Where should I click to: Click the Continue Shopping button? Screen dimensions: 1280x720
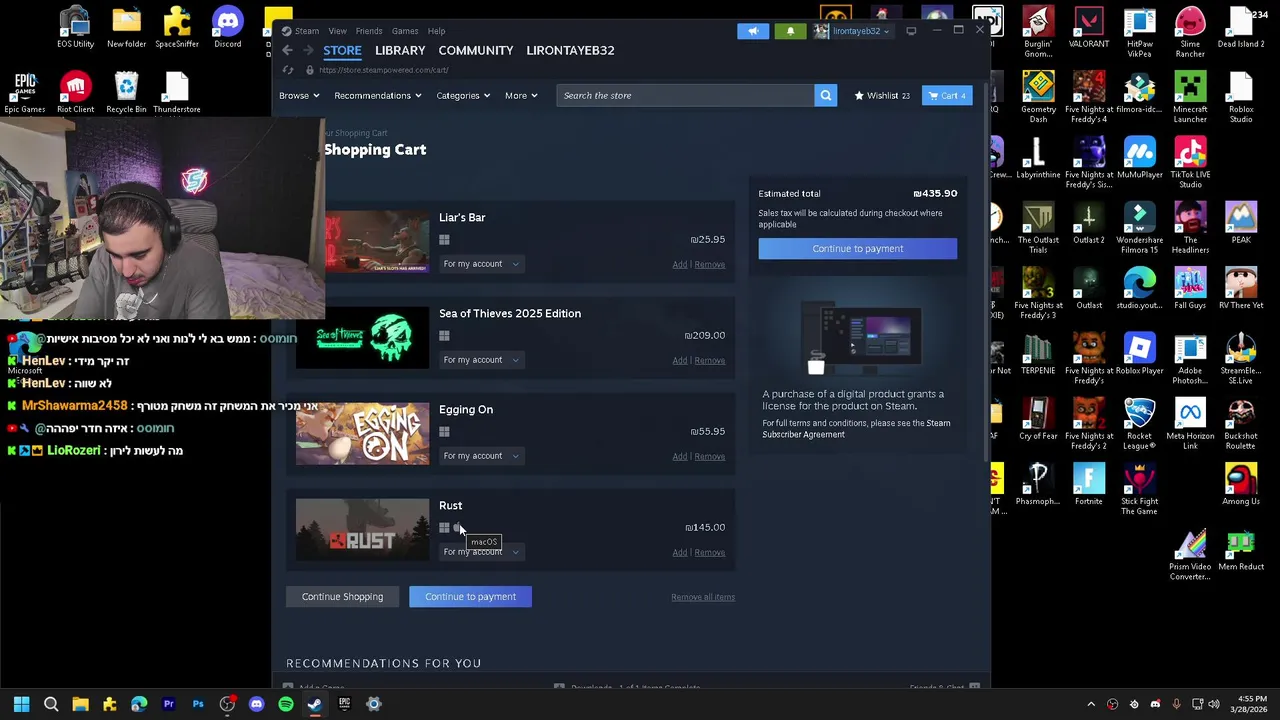point(342,597)
